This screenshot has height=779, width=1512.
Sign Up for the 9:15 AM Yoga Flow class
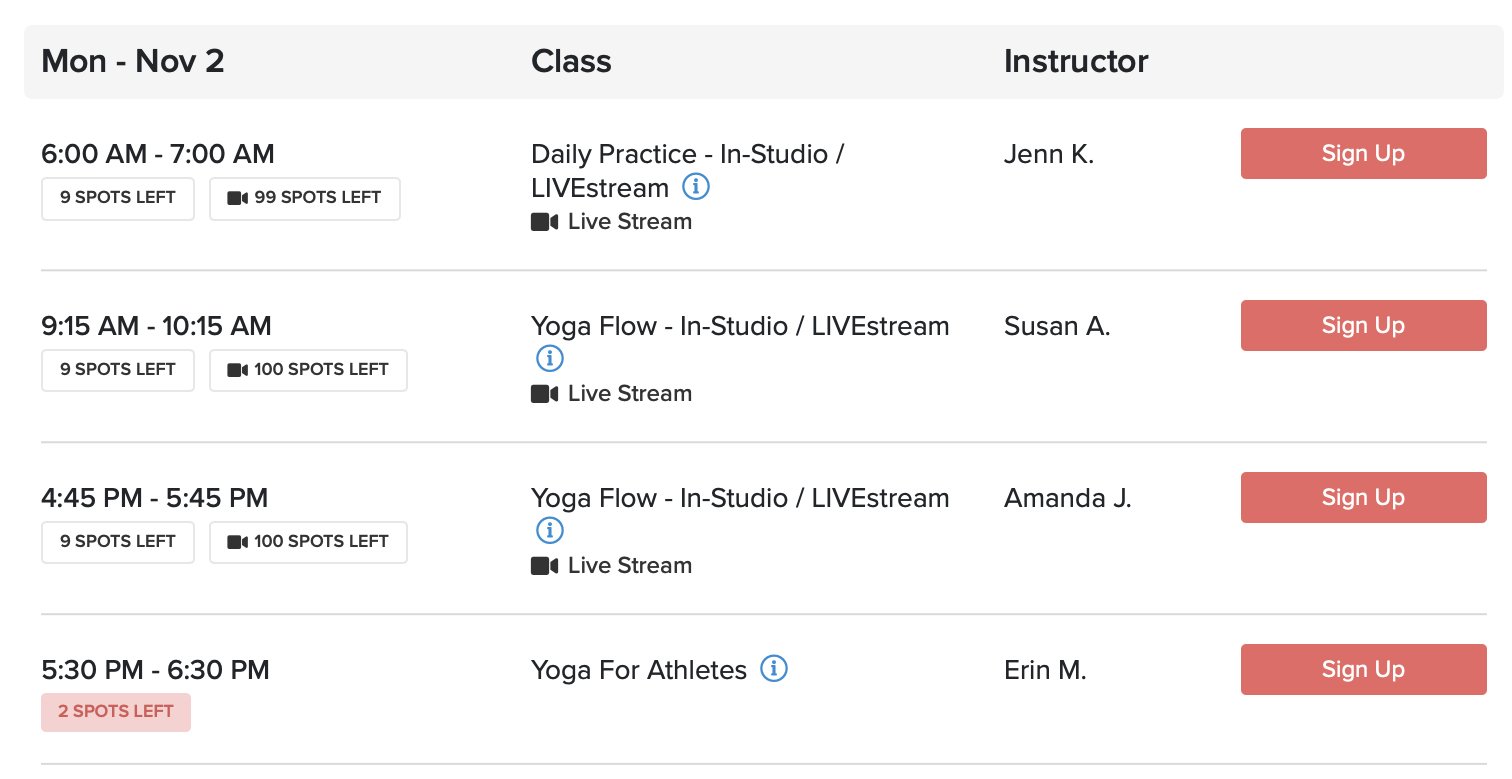[1362, 325]
